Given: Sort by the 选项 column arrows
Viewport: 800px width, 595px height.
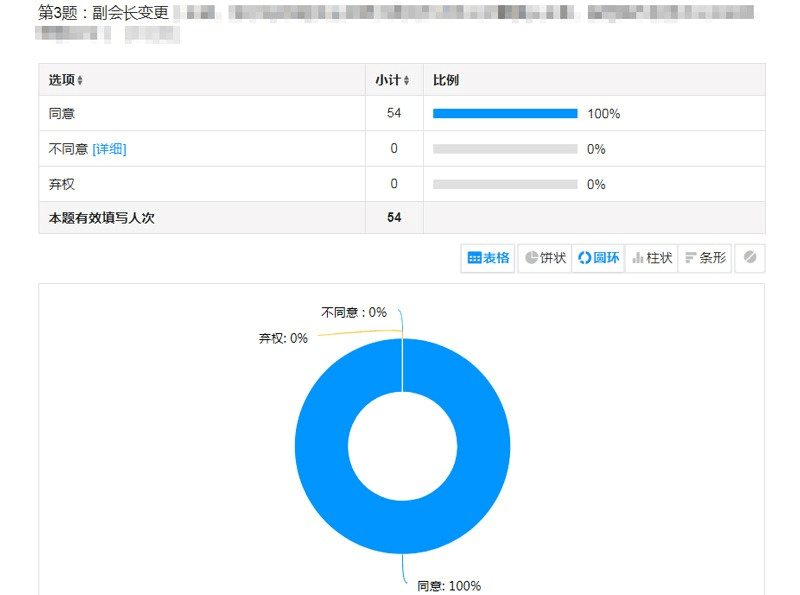Looking at the screenshot, I should point(80,80).
